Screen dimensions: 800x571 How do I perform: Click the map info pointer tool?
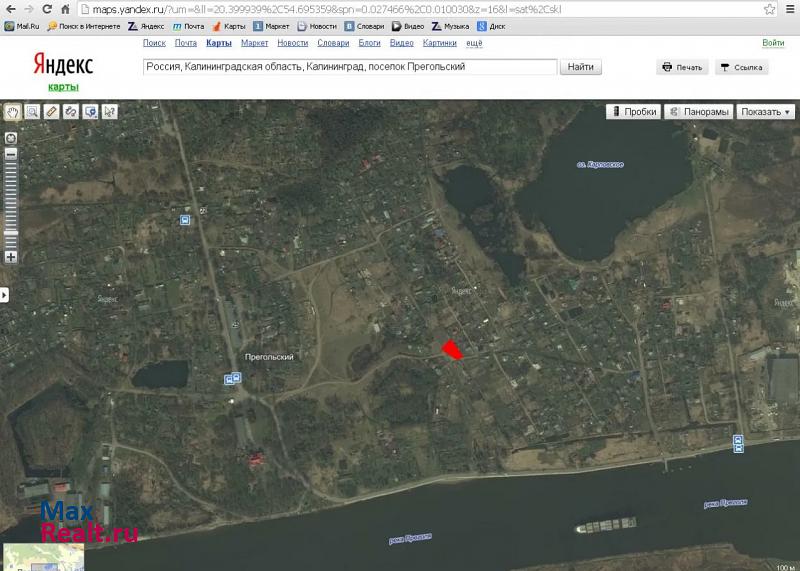[109, 112]
